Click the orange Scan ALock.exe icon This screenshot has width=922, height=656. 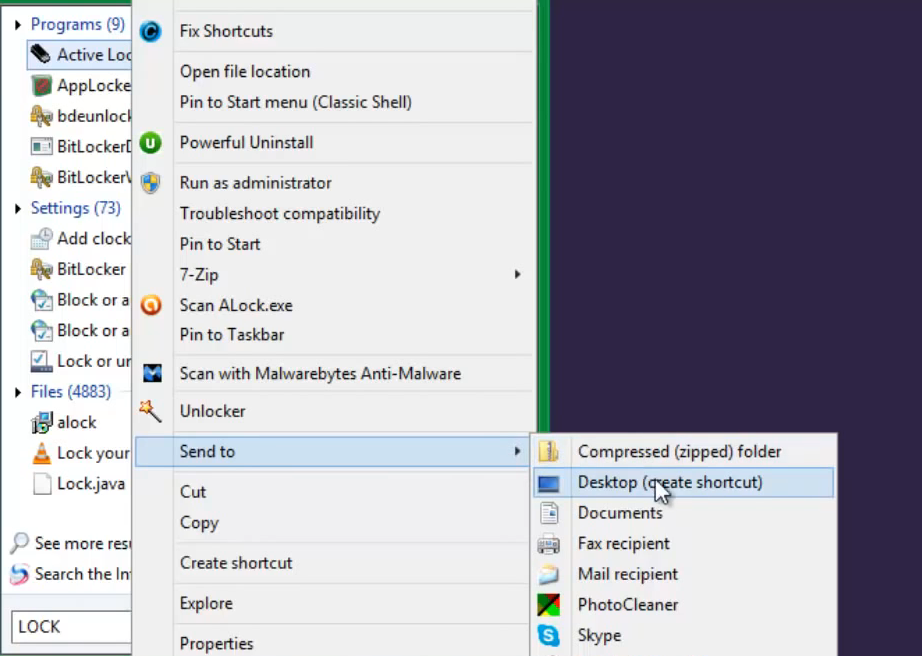pos(150,305)
